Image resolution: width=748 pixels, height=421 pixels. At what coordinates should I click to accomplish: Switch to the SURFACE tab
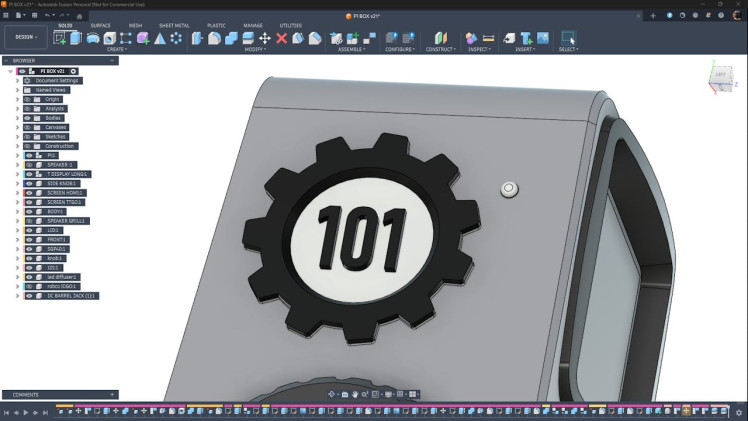tap(100, 25)
